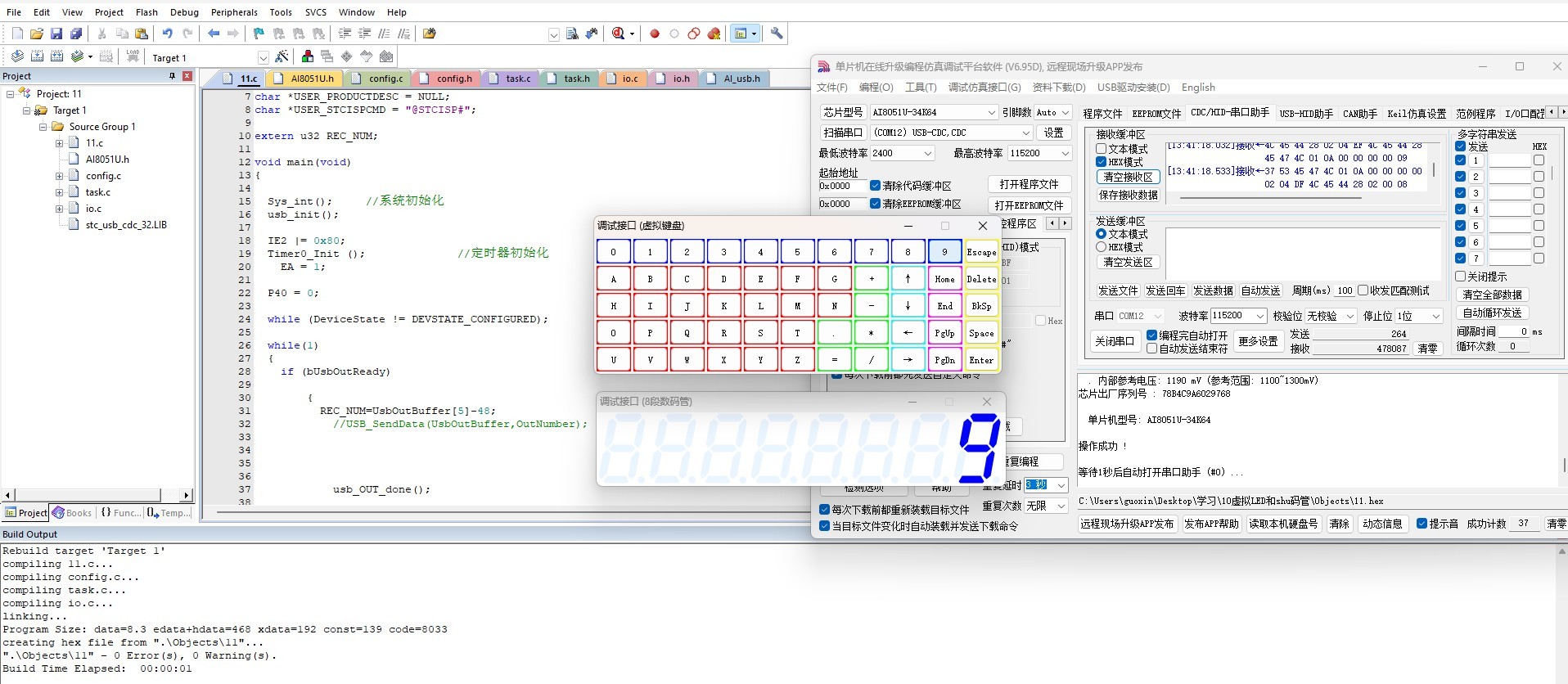Click the Cut scissors icon
This screenshot has height=684, width=1568.
(x=102, y=34)
